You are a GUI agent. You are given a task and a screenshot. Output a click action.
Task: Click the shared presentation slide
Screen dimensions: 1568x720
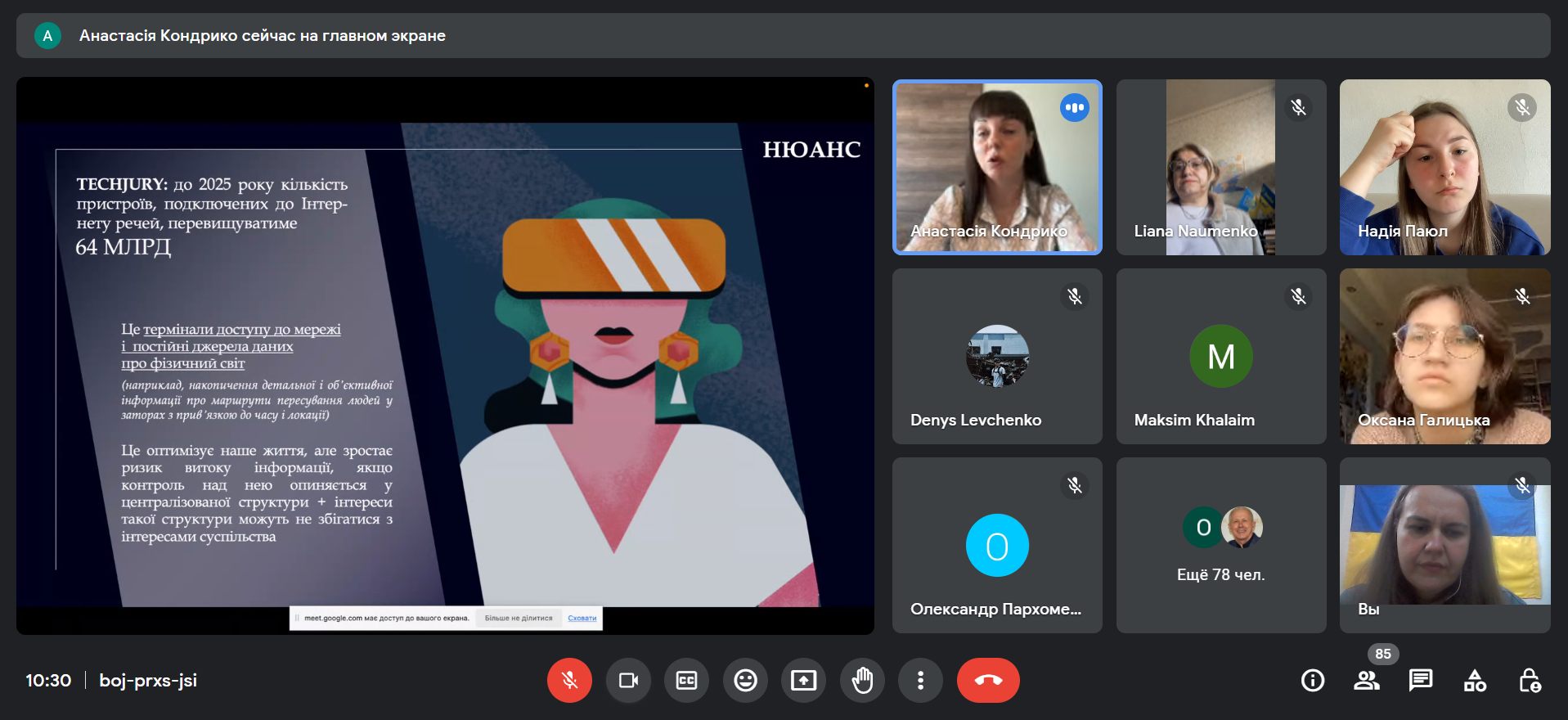[x=445, y=364]
